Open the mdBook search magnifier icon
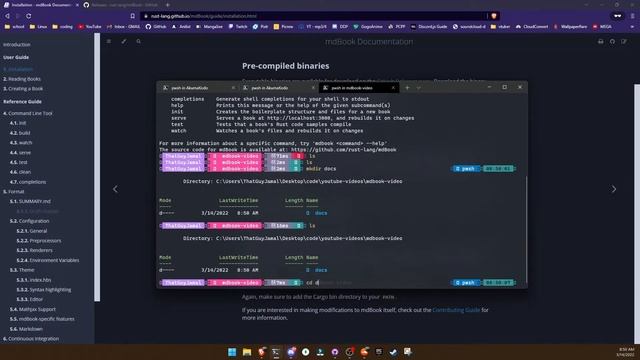 tap(139, 41)
